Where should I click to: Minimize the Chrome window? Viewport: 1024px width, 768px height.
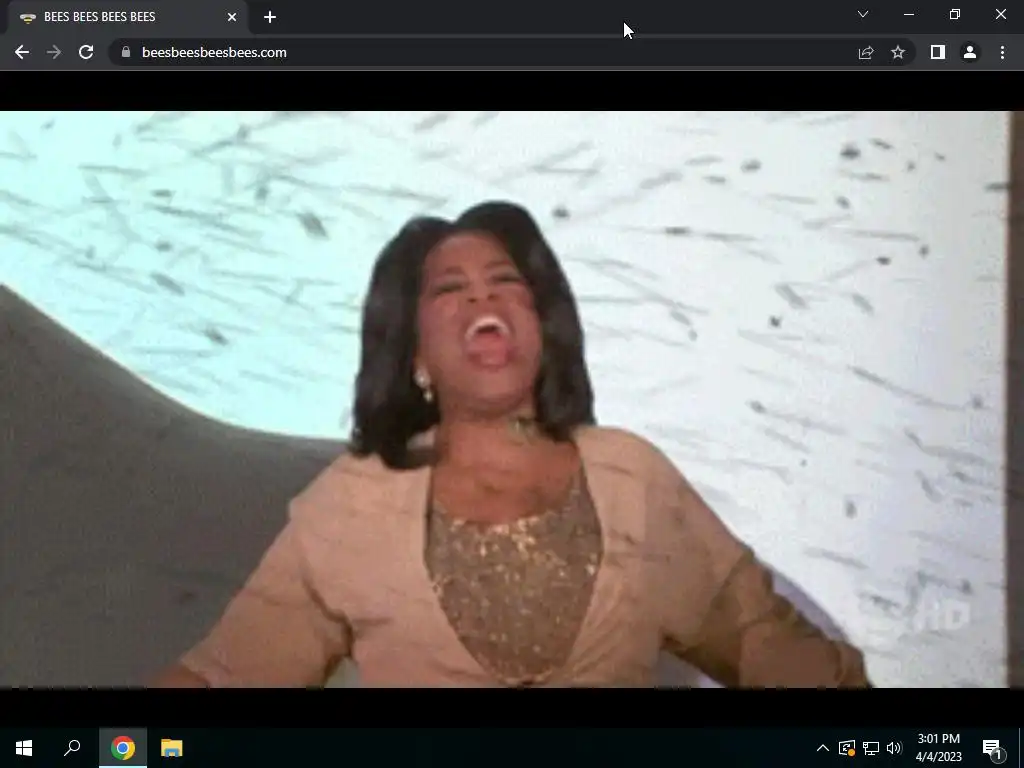tap(909, 14)
